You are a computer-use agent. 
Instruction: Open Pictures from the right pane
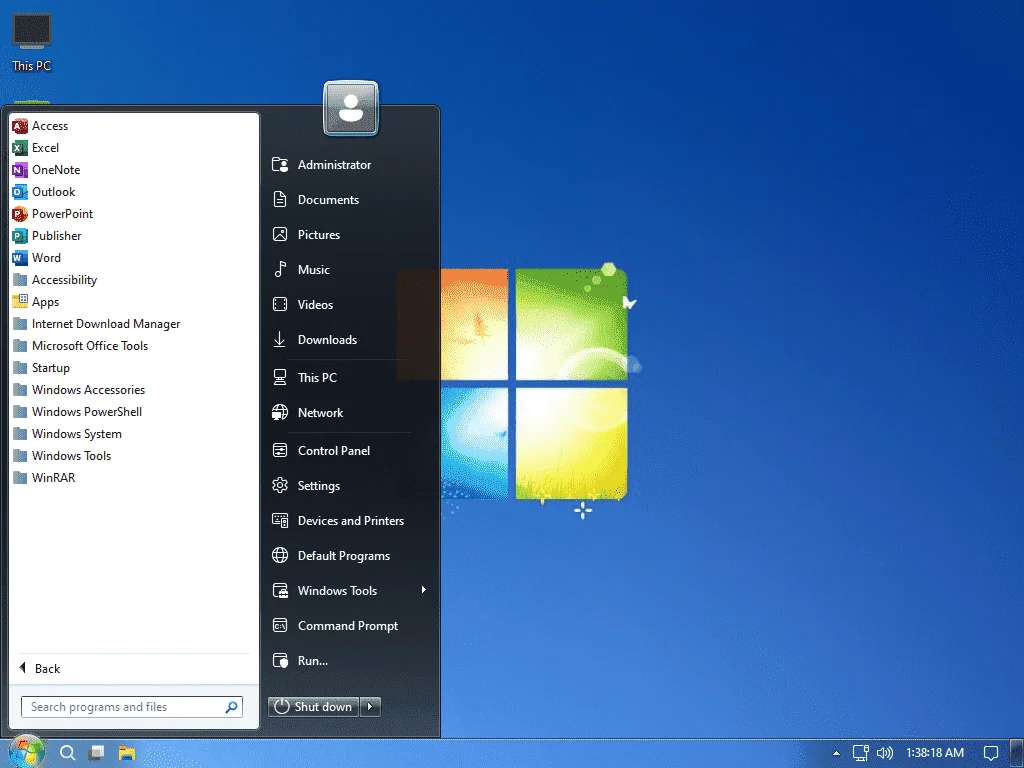349,234
